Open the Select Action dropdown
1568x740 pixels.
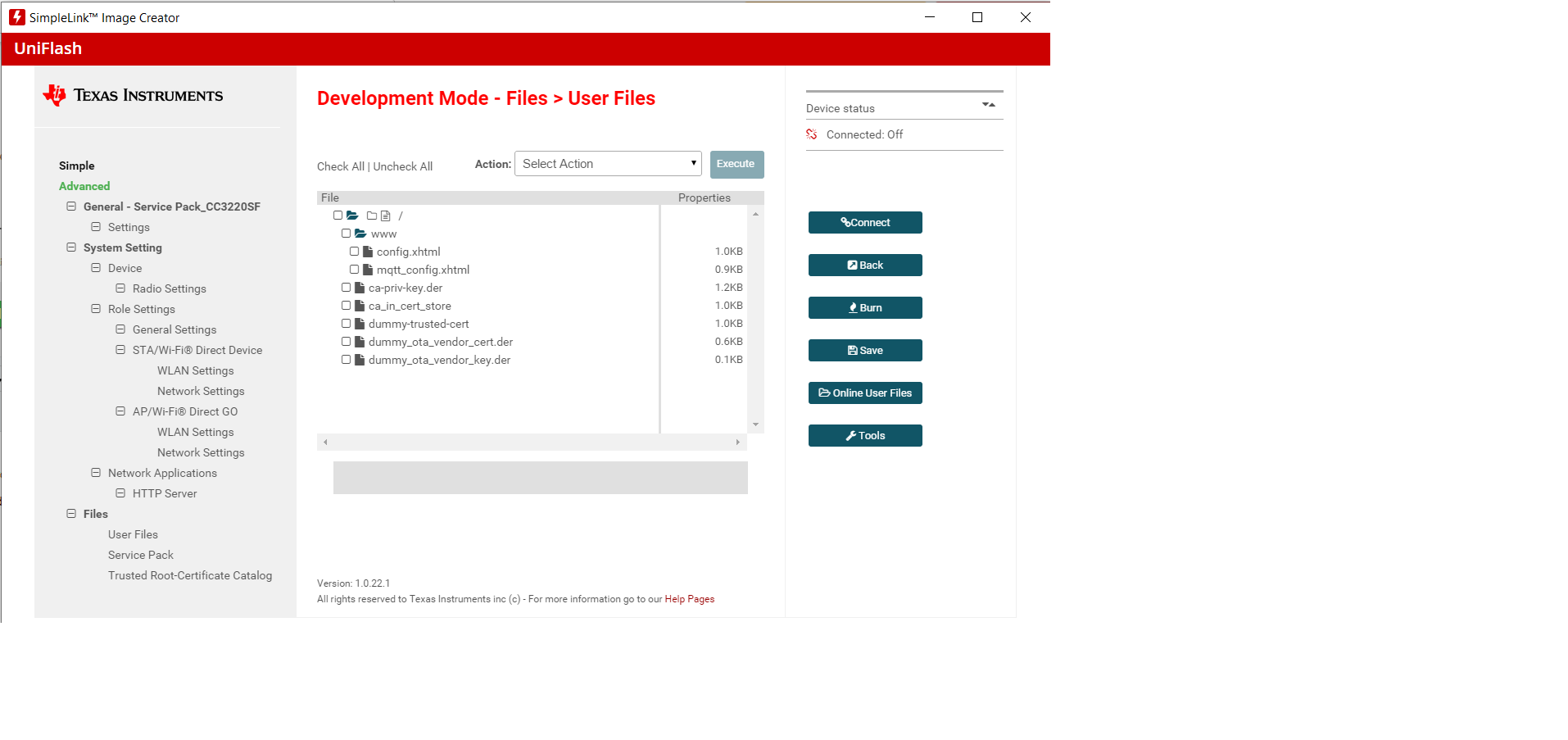(608, 164)
